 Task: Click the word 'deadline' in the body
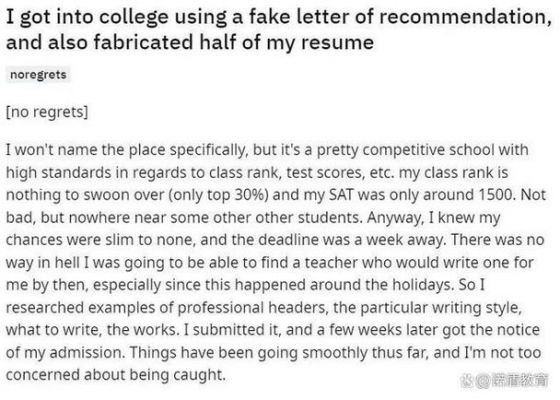(288, 240)
